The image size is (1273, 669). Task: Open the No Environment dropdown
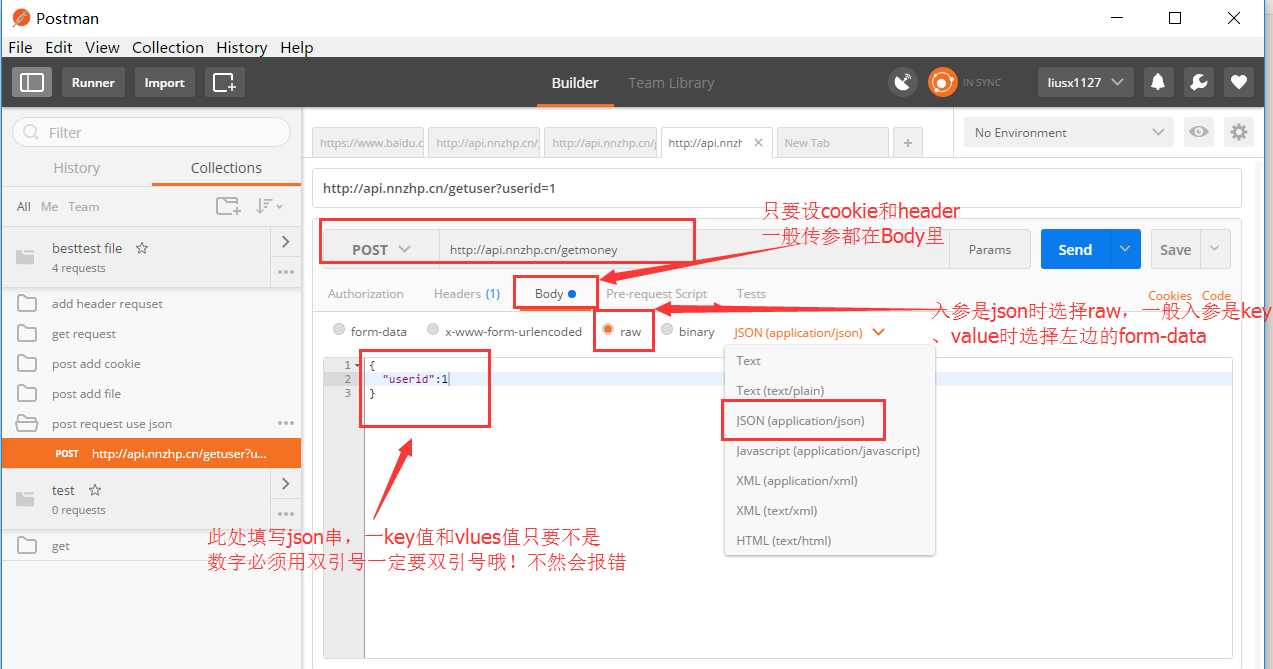coord(1070,132)
